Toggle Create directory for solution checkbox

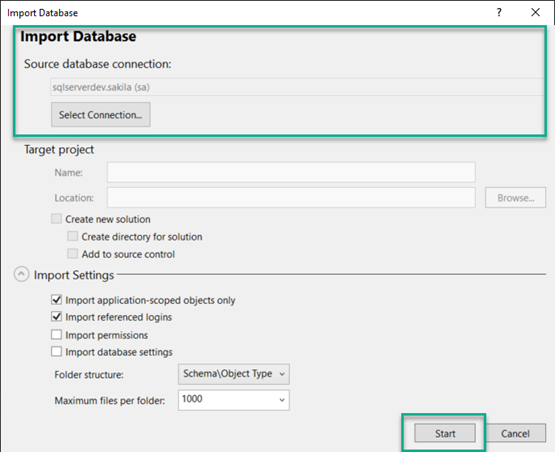point(73,236)
